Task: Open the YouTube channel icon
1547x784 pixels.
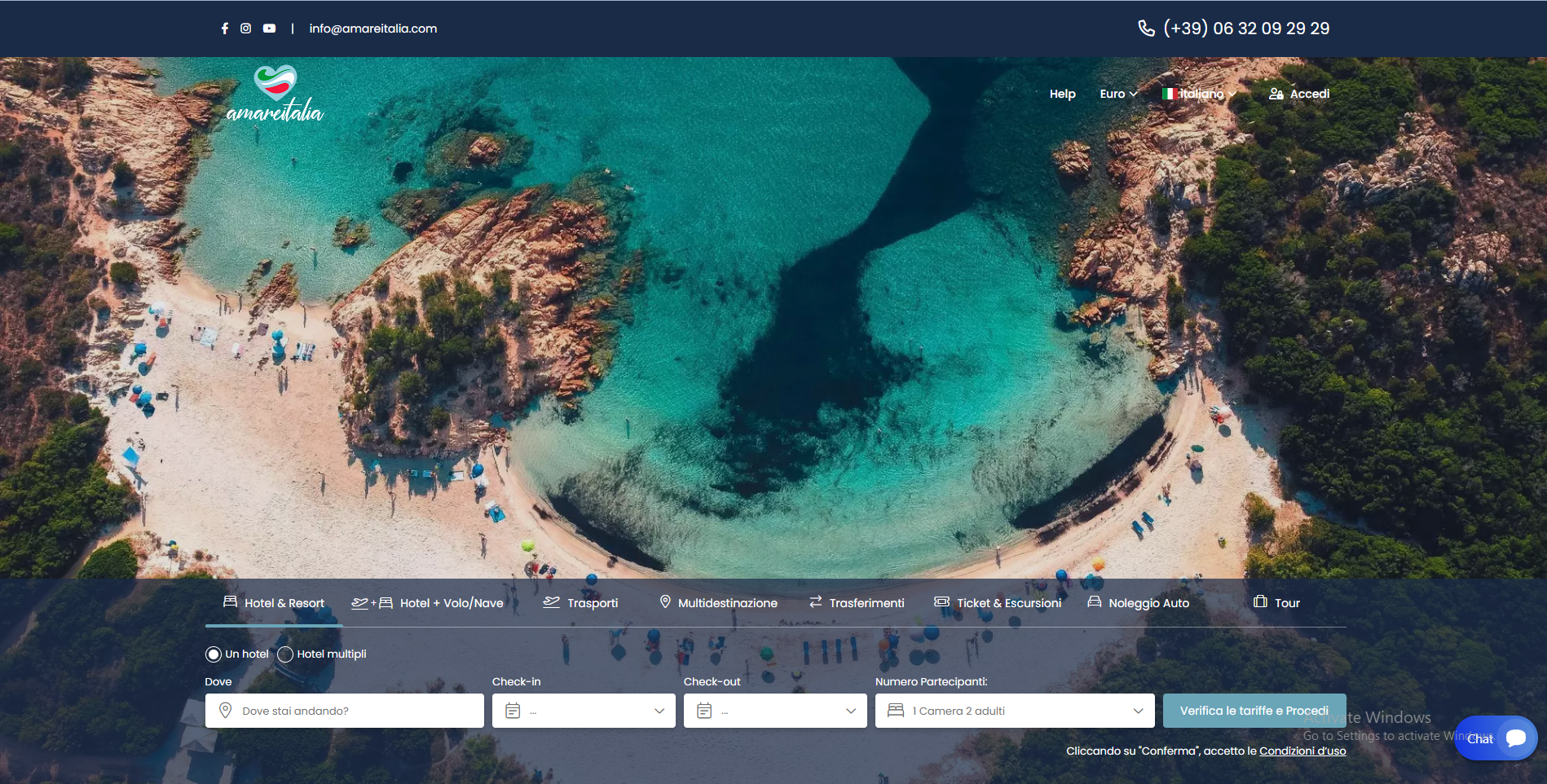Action: [269, 29]
